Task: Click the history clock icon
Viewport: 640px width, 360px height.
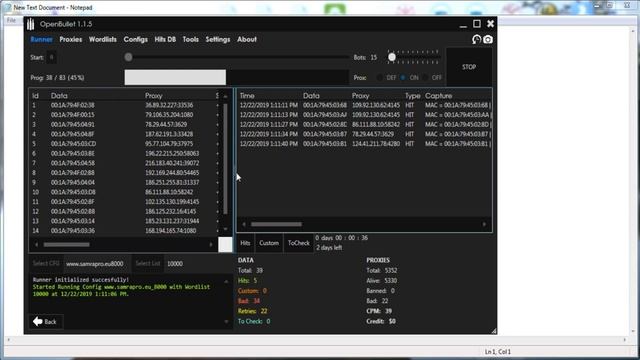Action: [476, 39]
